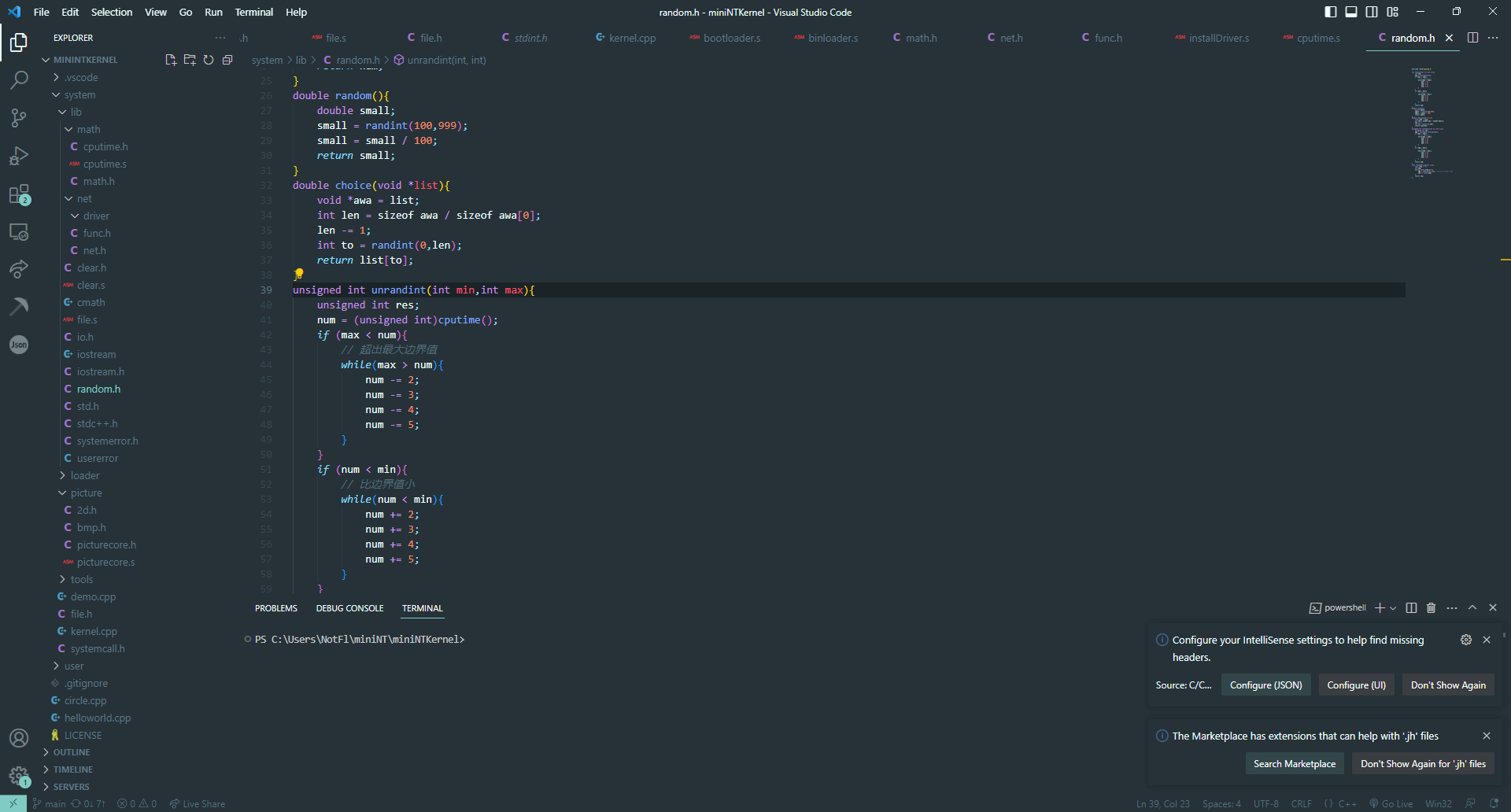Click the lightbulb quick-fix icon
The height and width of the screenshot is (812, 1511).
click(298, 274)
